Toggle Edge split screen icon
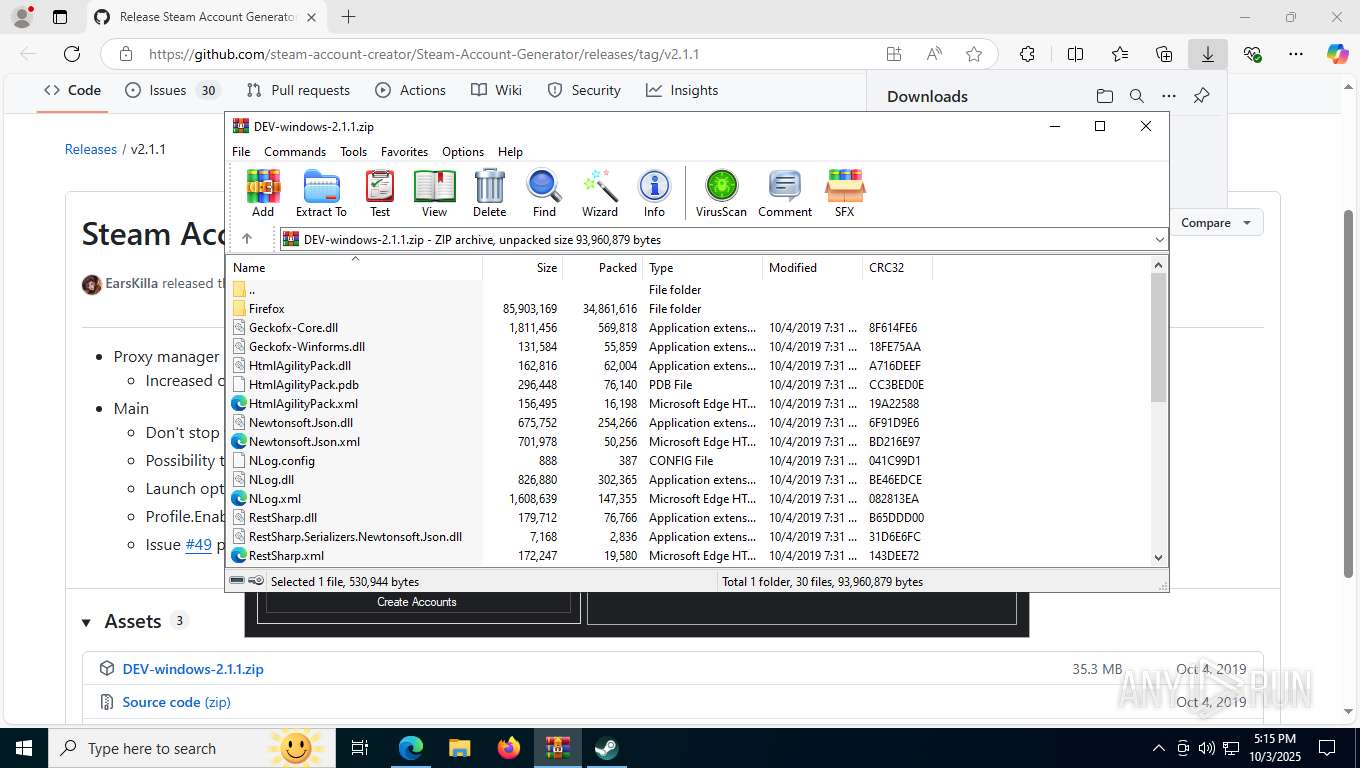This screenshot has height=768, width=1360. (x=1075, y=54)
